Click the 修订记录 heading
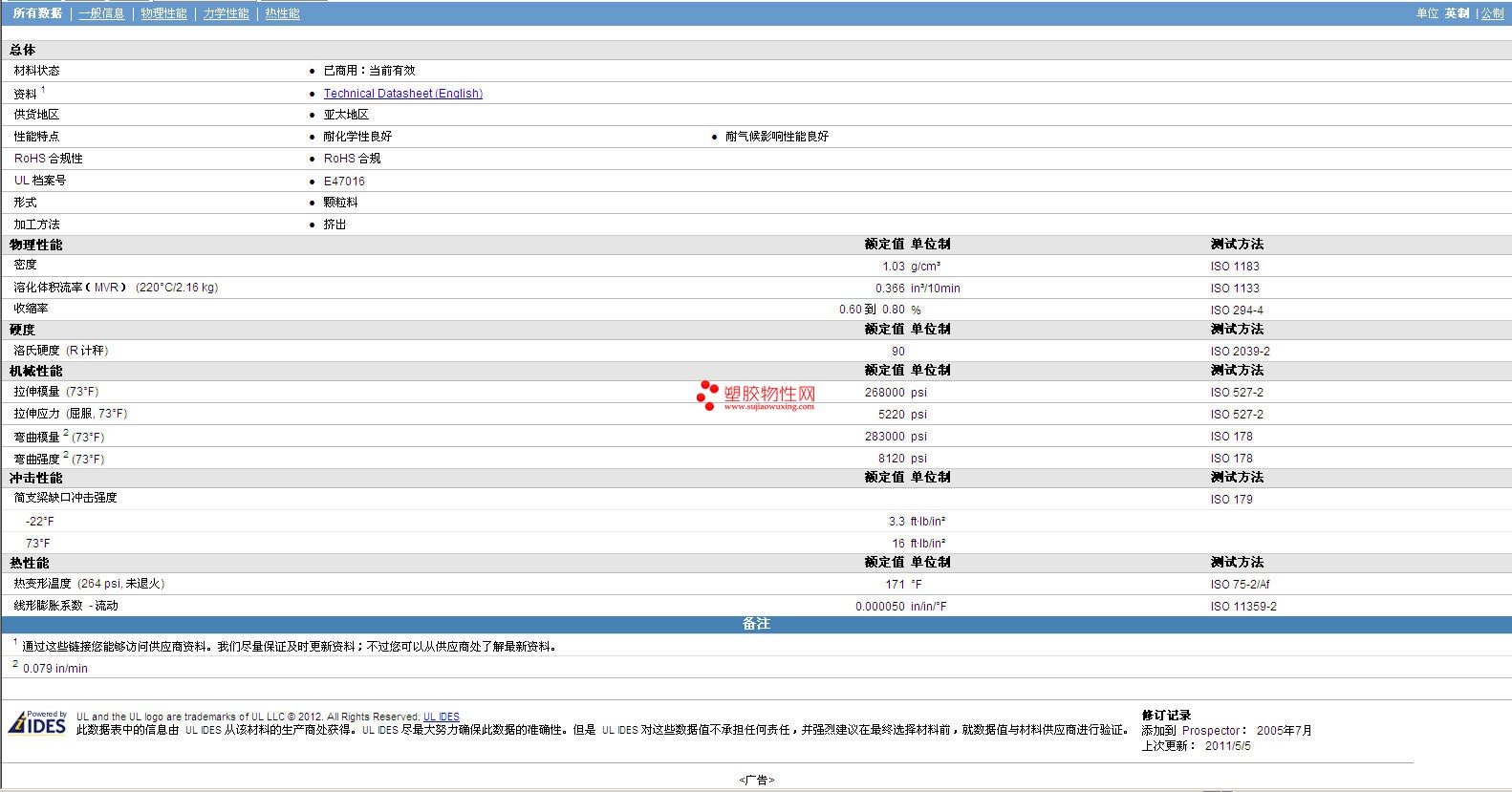This screenshot has height=792, width=1512. [x=1166, y=716]
